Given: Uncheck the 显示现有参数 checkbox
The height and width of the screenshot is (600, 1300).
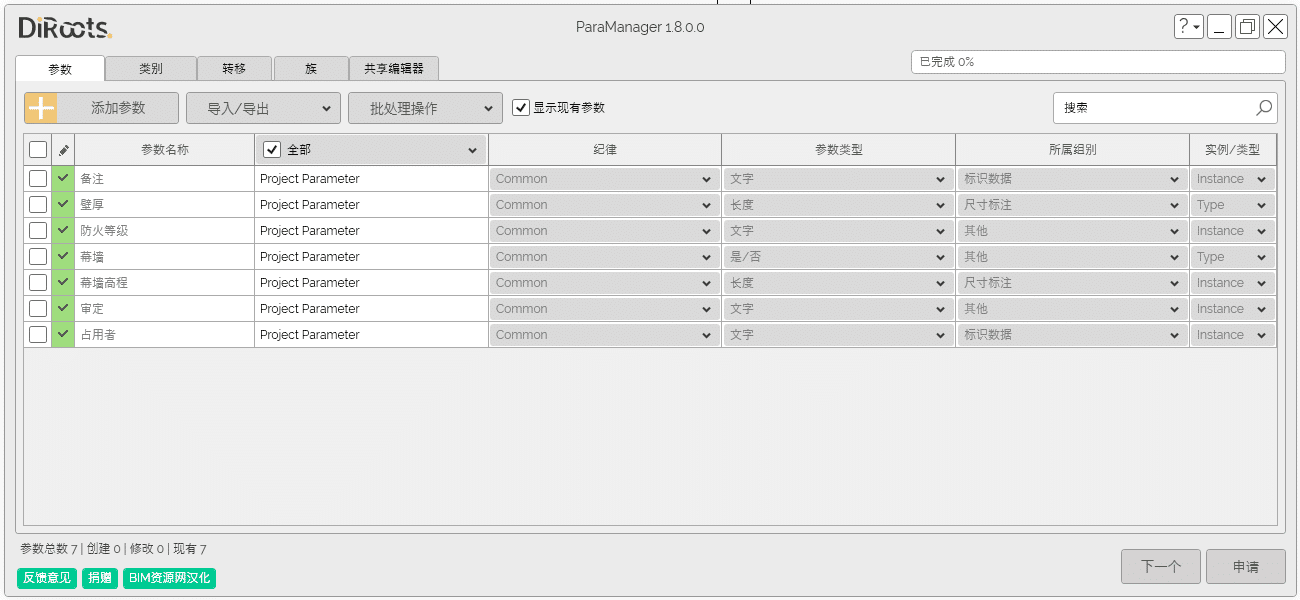Looking at the screenshot, I should tap(521, 108).
